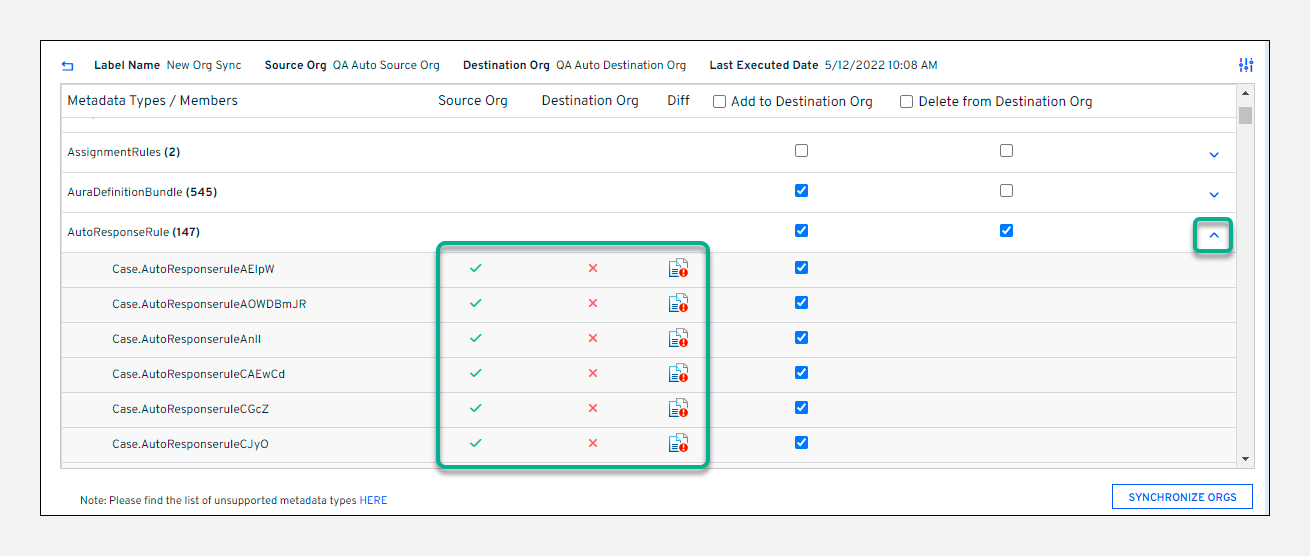Viewport: 1310px width, 556px height.
Task: Enable Add to Destination for AssignmentRules
Action: click(801, 151)
